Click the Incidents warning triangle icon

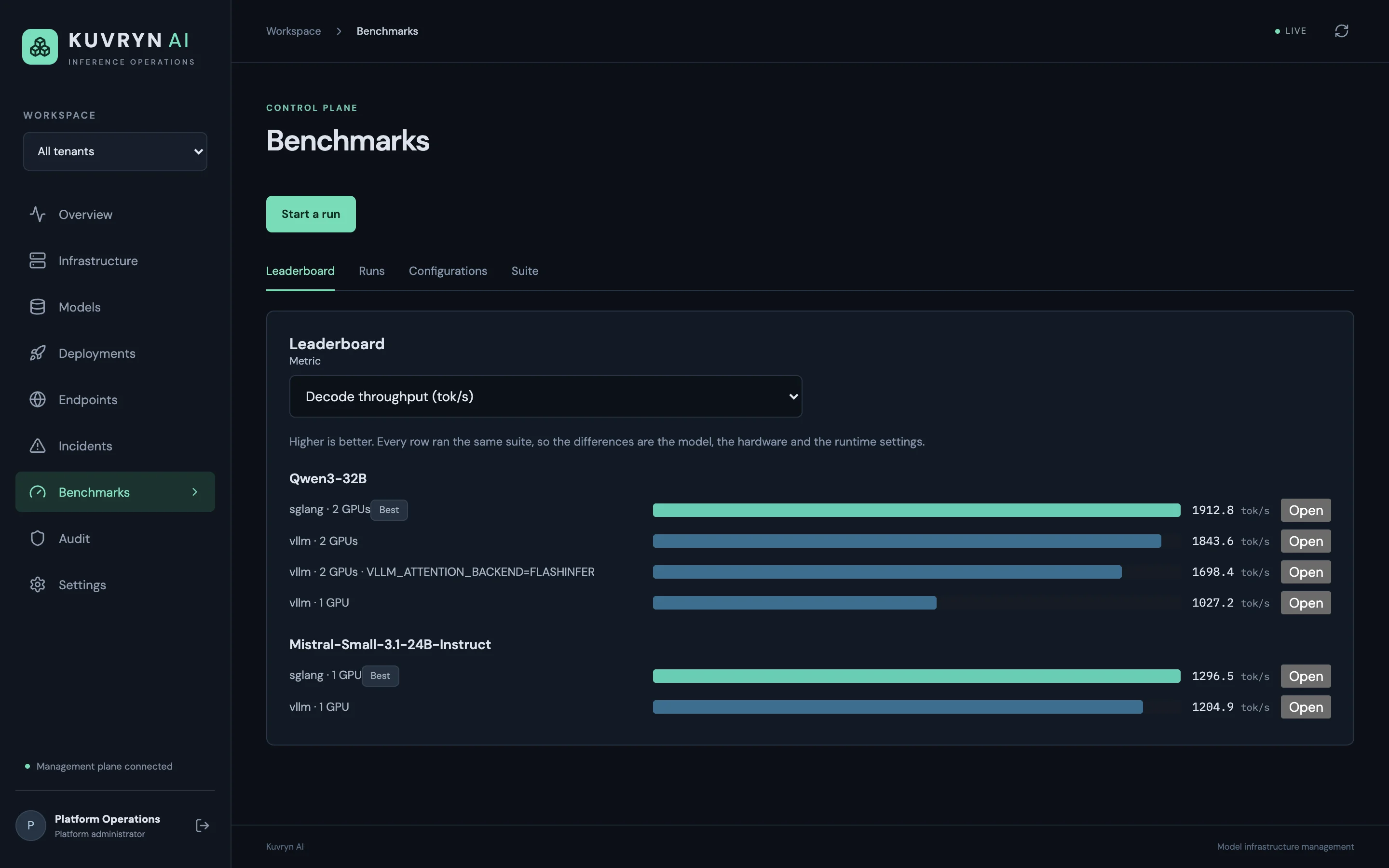tap(37, 446)
